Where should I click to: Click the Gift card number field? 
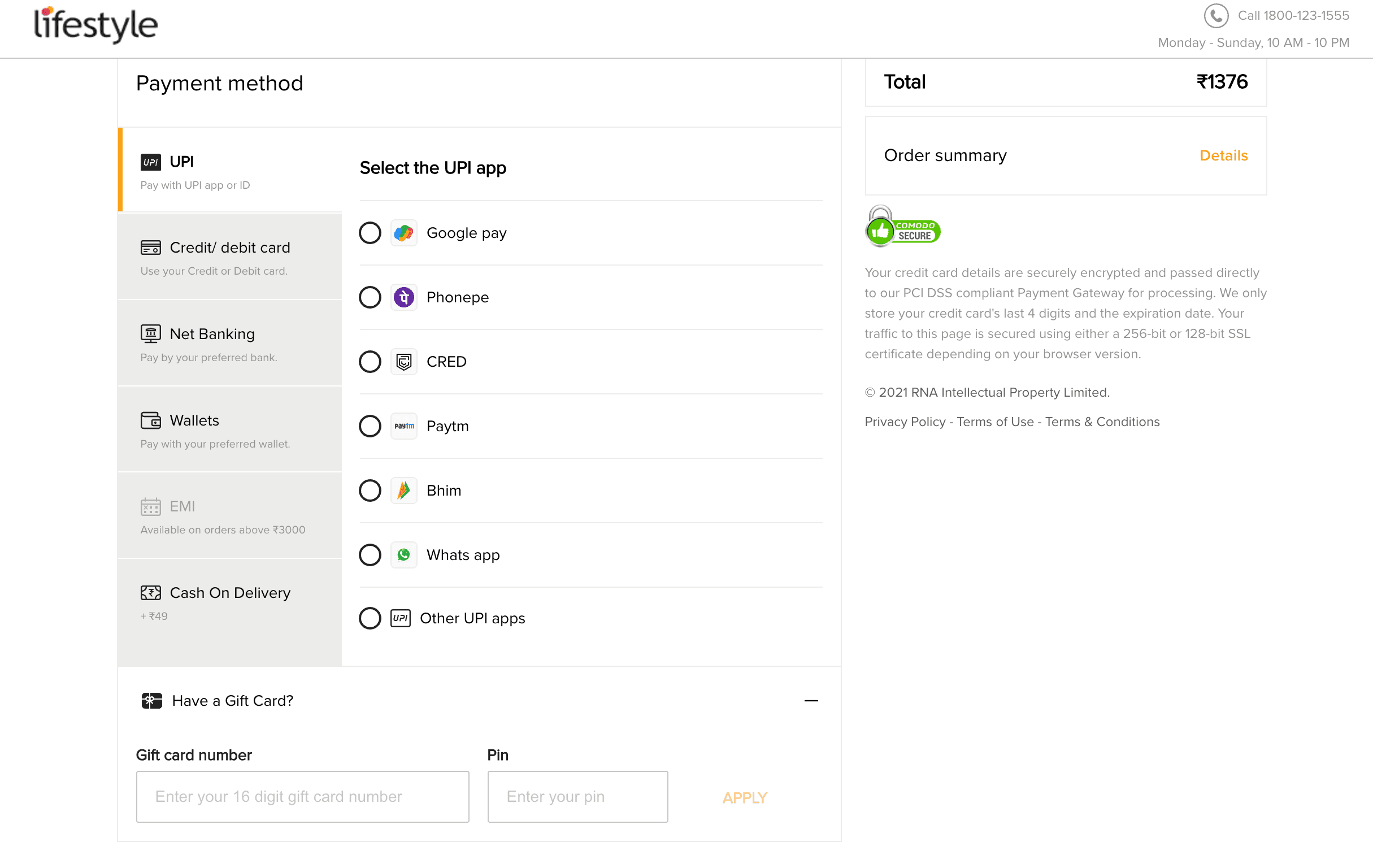click(302, 797)
